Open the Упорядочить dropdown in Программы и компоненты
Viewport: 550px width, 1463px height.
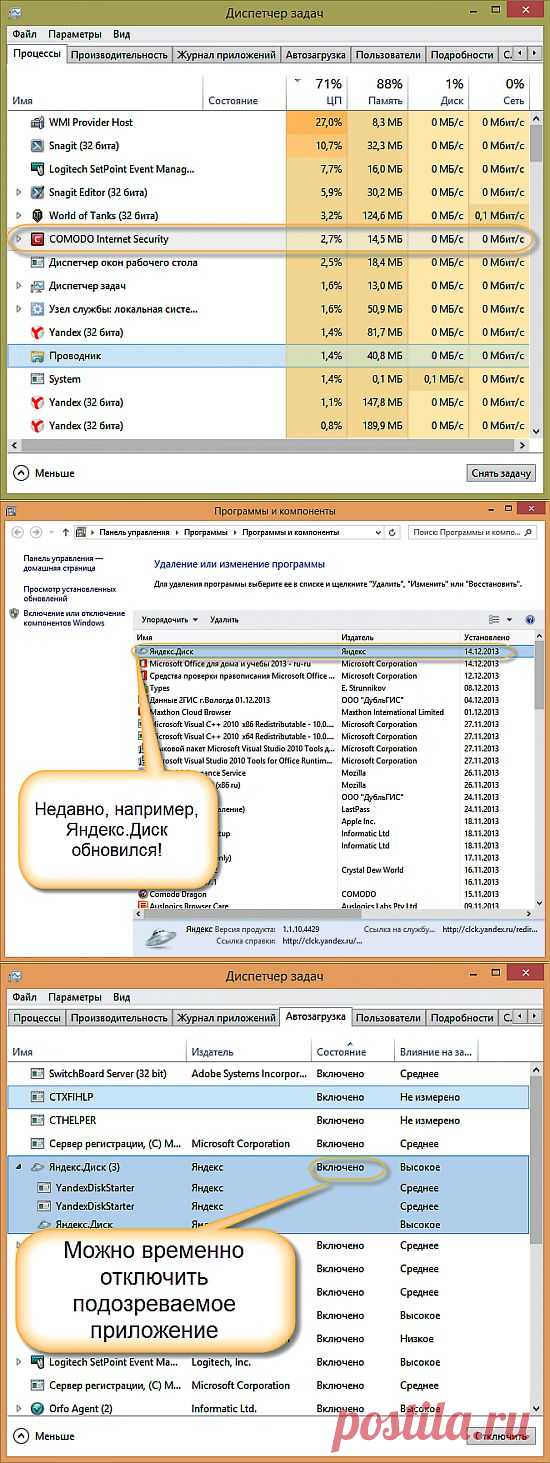(169, 620)
